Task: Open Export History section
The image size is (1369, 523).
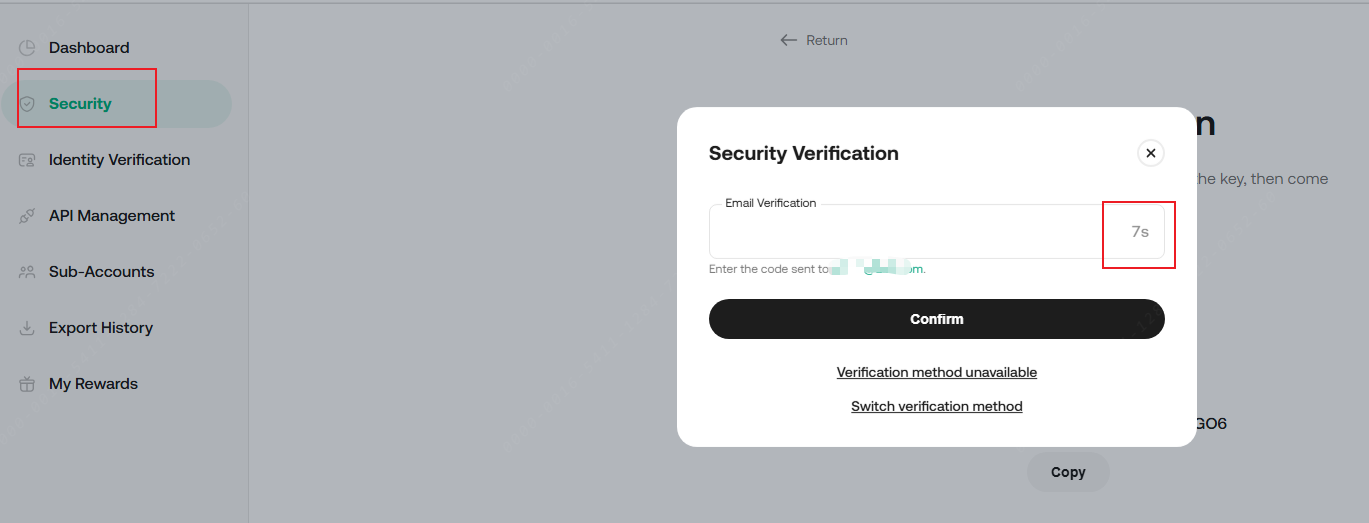Action: 100,328
